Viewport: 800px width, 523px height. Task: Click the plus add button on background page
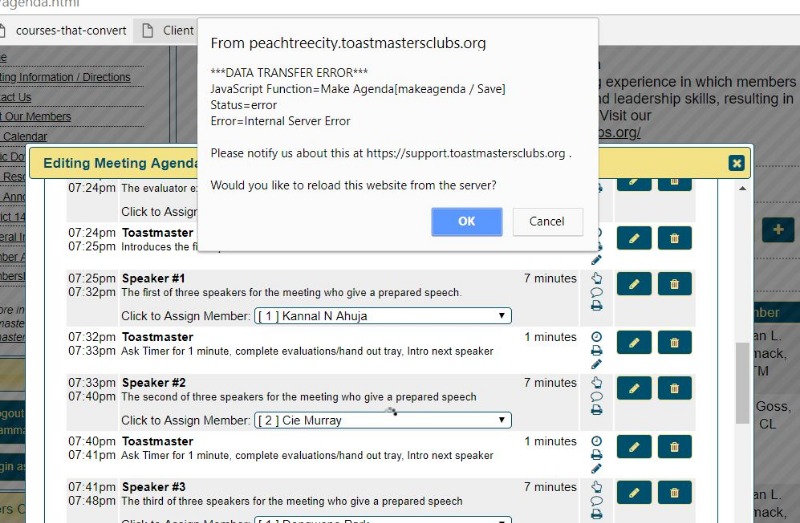click(x=778, y=230)
